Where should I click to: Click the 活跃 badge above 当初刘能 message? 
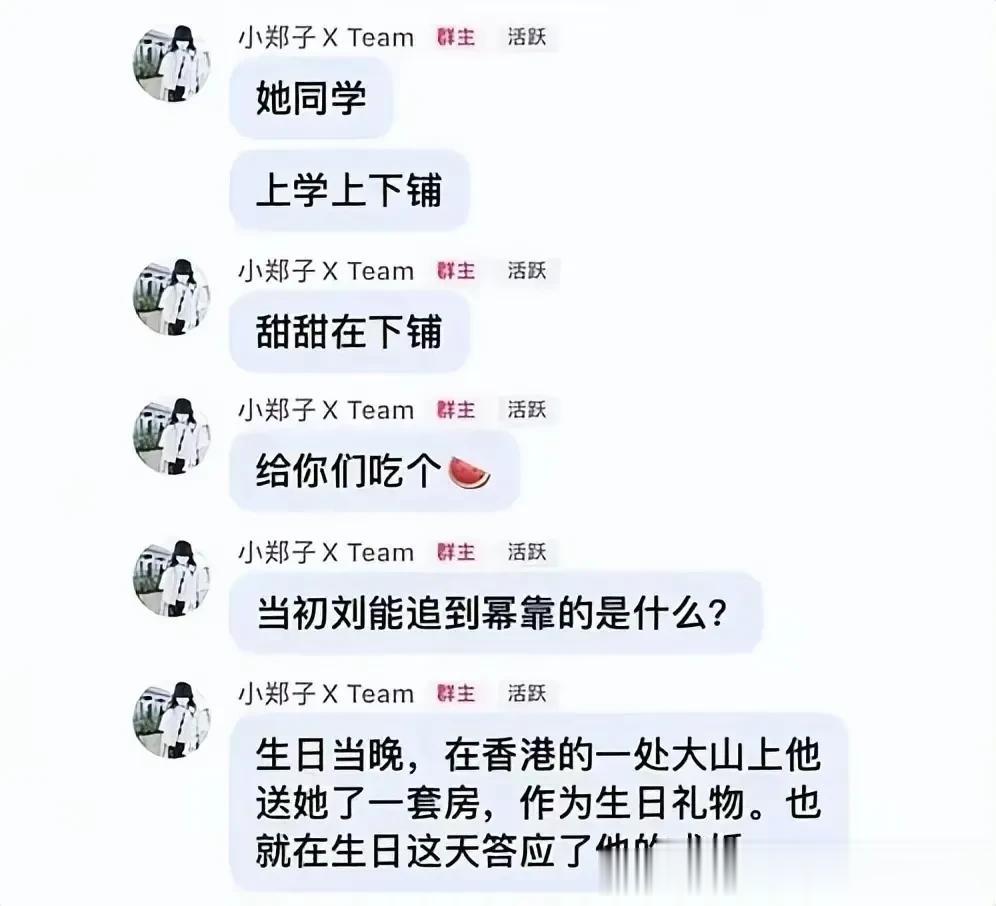pos(527,551)
